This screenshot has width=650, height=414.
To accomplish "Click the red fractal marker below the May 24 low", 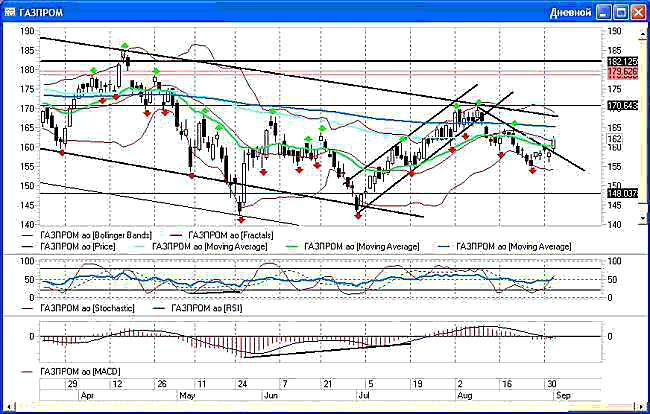I will (x=241, y=220).
